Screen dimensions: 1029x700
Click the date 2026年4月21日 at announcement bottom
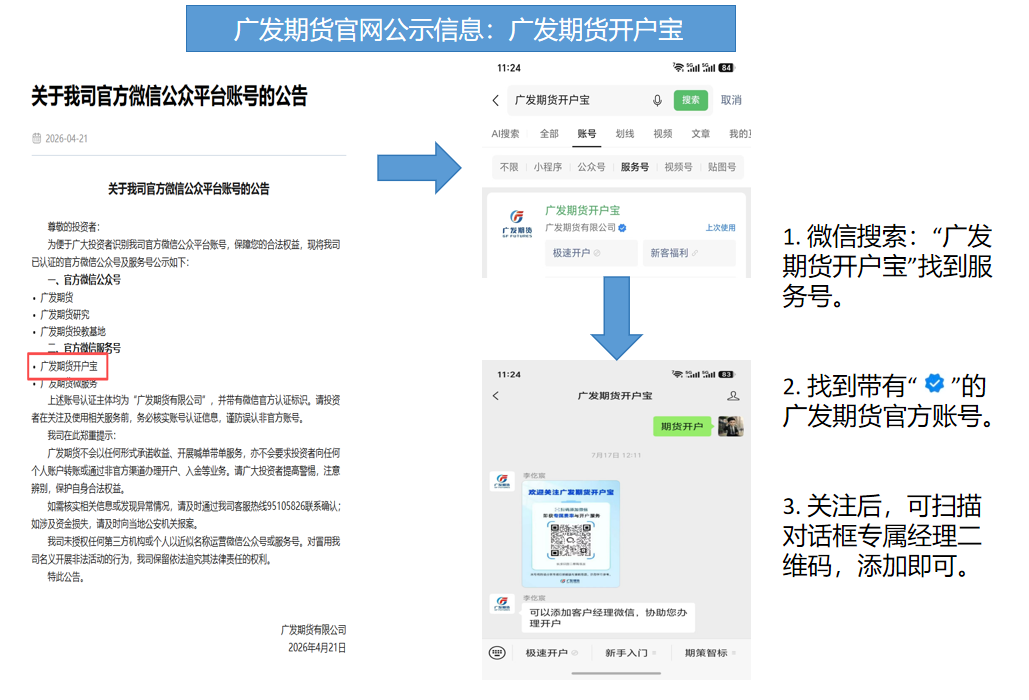(317, 648)
